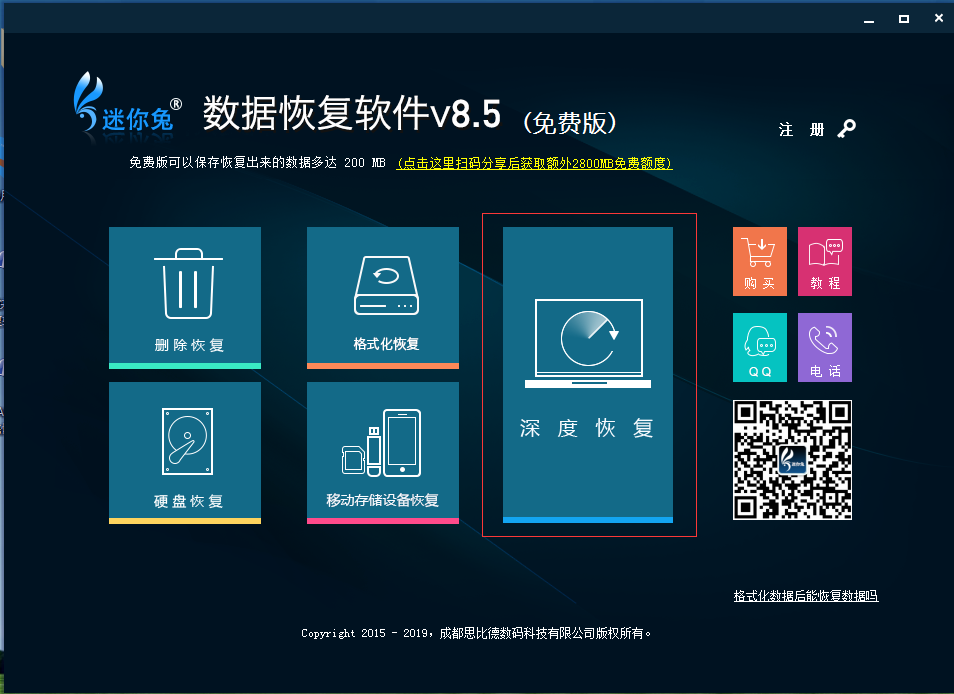Open the 删除恢复 (deleted file recovery) tile
Screen dimensions: 954x694
[185, 297]
